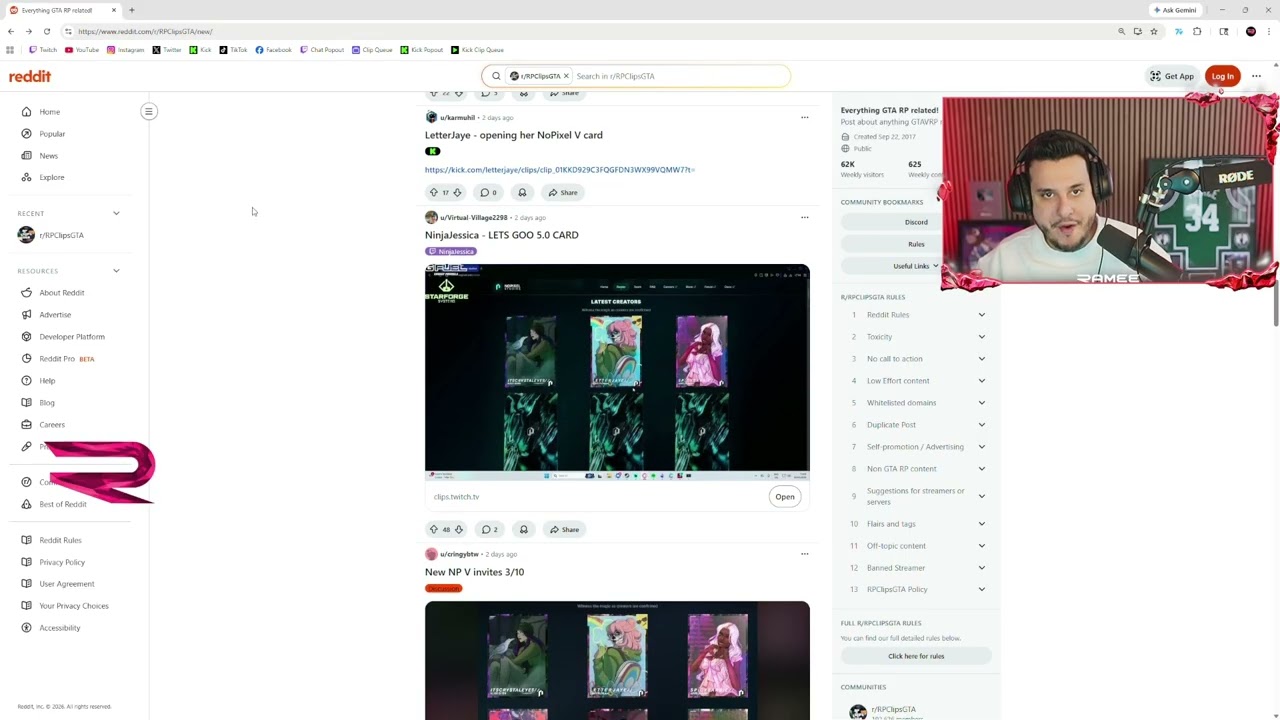Remove the r/RPClipsGTA search filter chip

coord(566,76)
